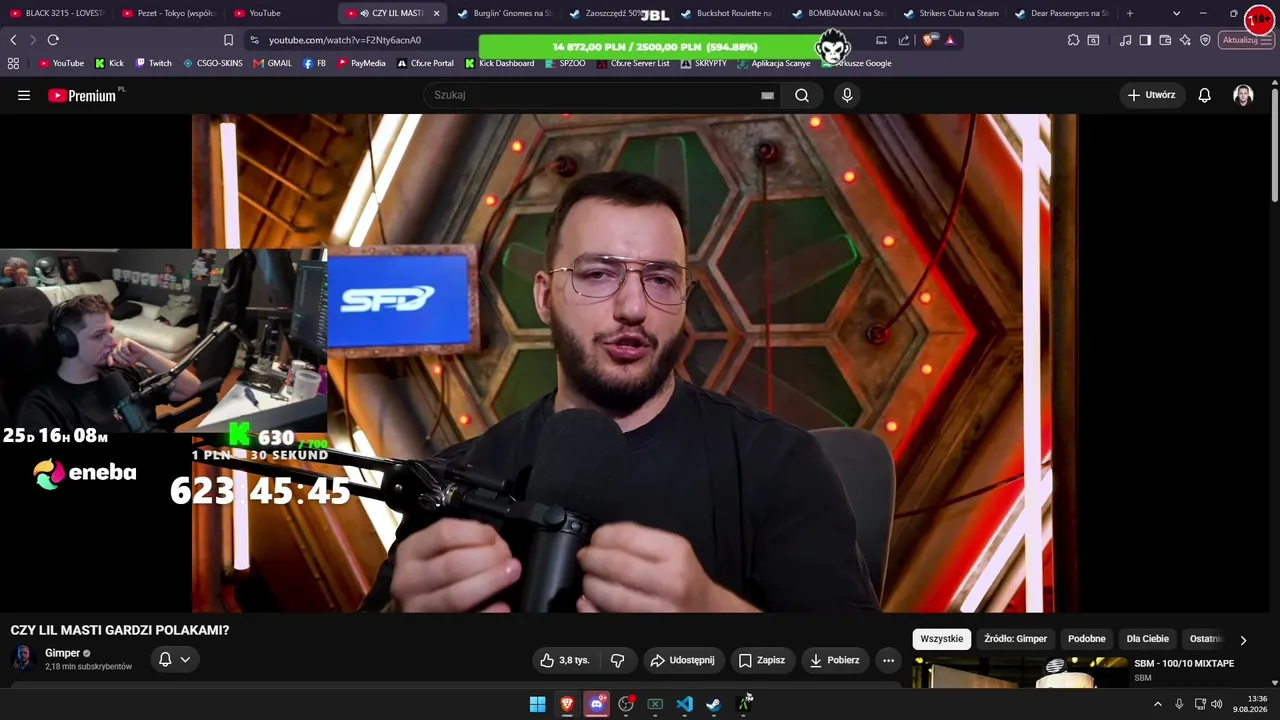1280x720 pixels.
Task: Show more filter chips with right arrow
Action: click(1243, 640)
